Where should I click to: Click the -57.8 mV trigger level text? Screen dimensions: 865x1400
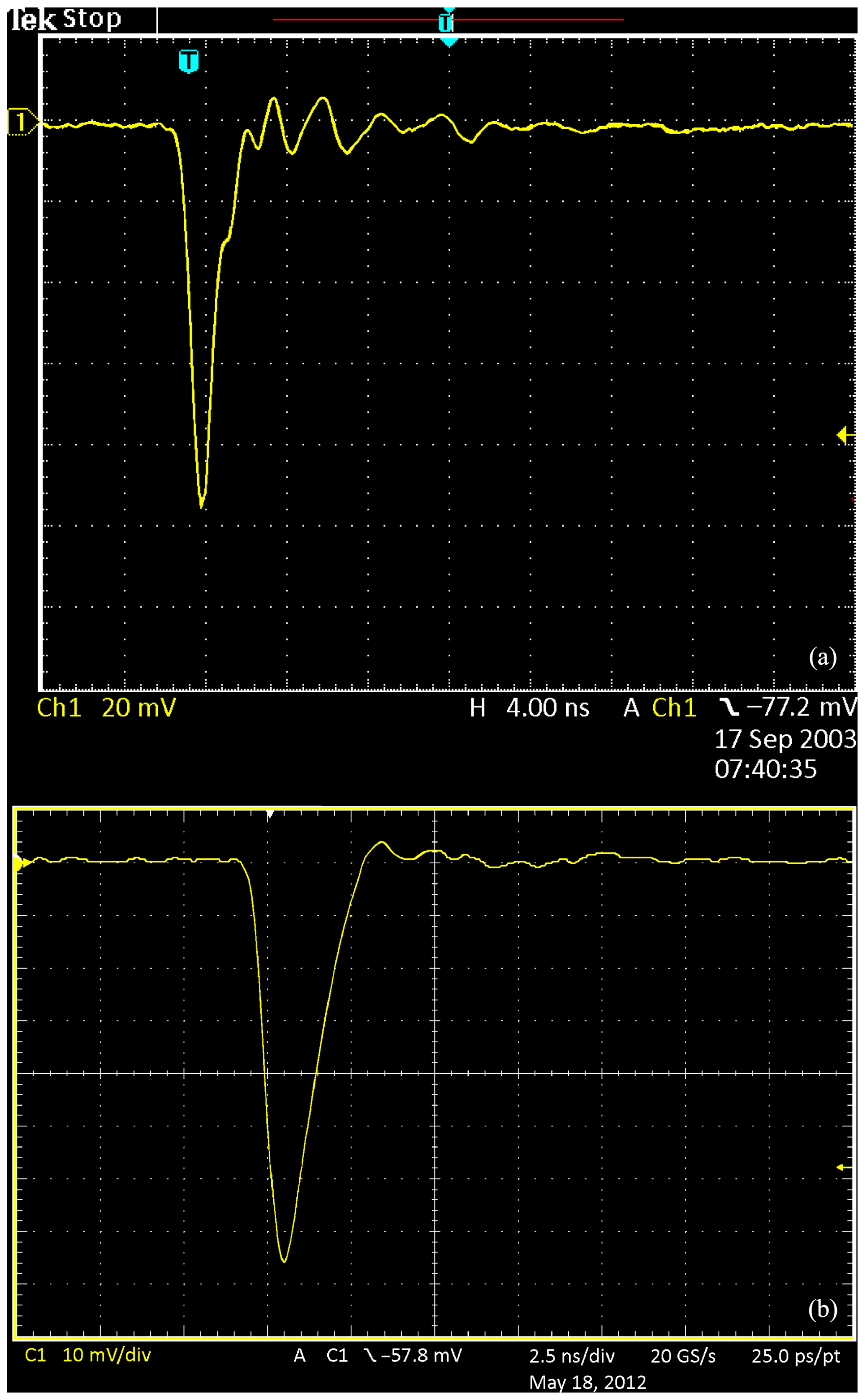point(421,1355)
